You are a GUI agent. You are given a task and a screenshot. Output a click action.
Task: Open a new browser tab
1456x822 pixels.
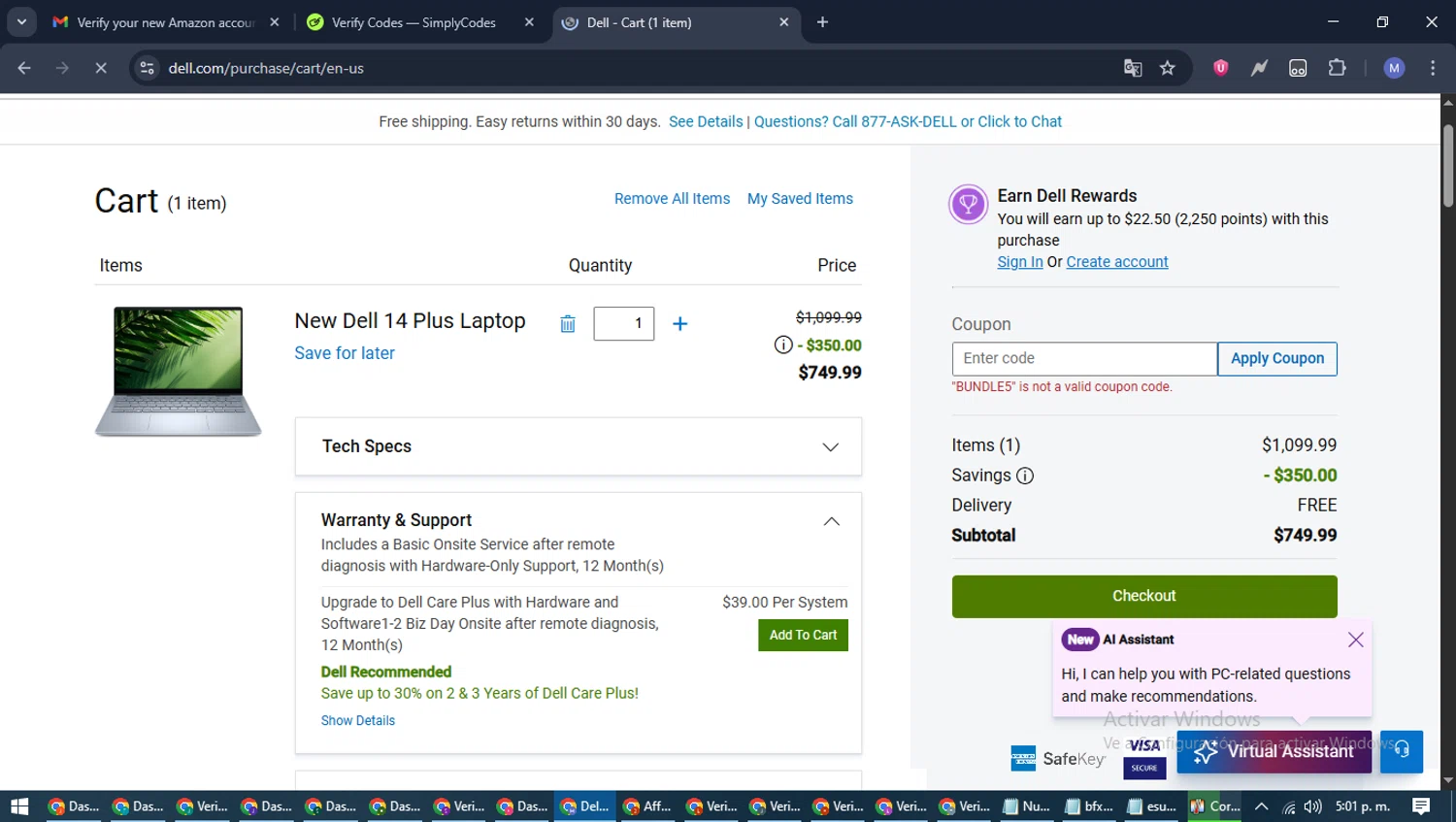coord(822,21)
